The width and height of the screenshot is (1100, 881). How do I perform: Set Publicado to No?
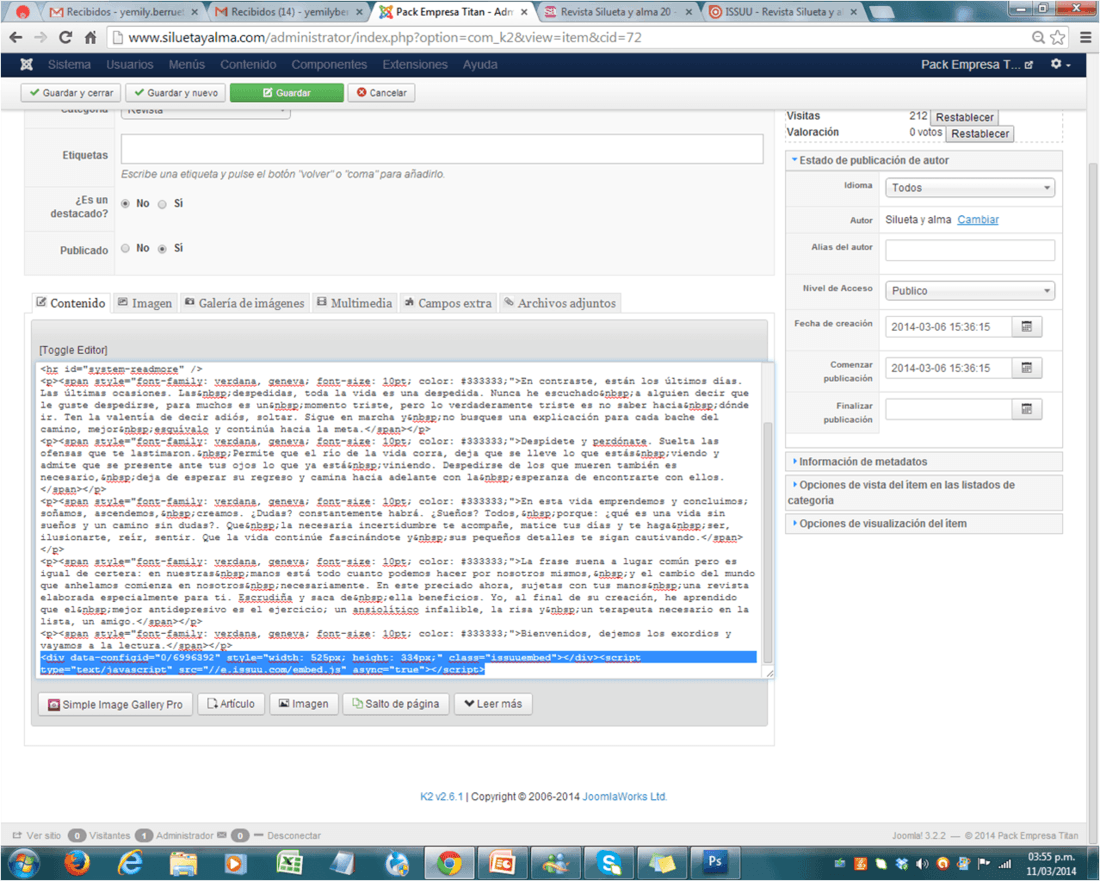point(126,248)
